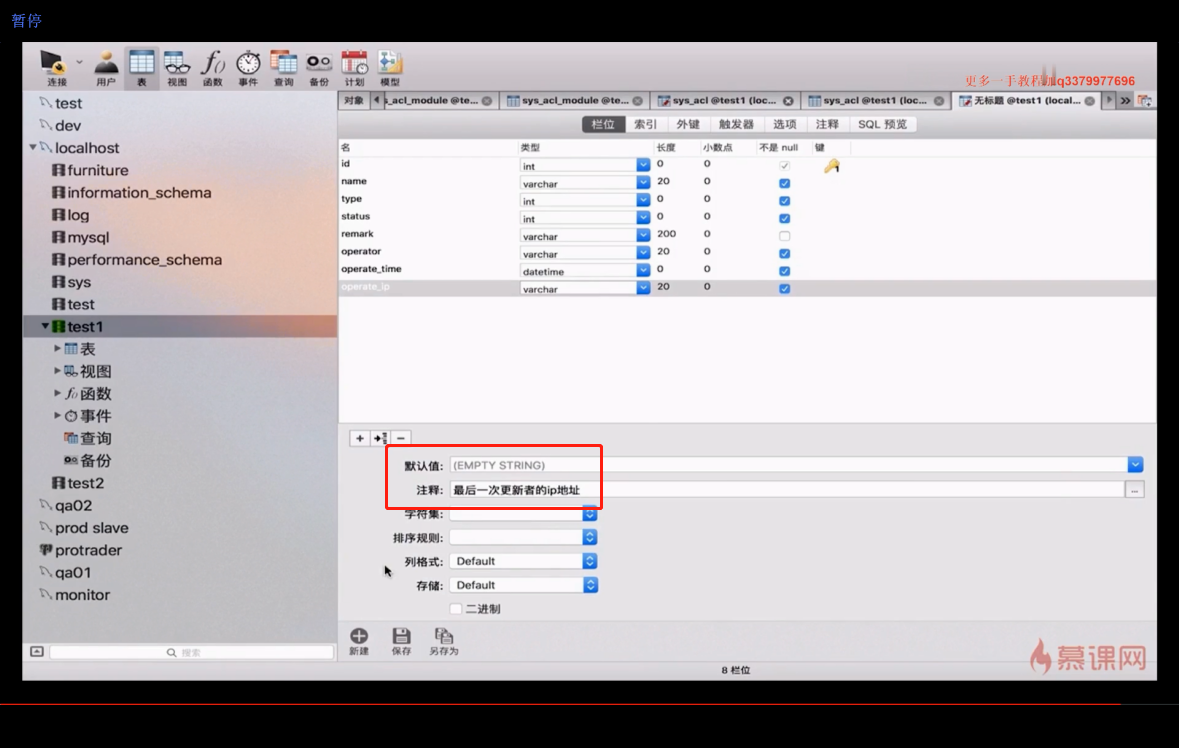
Task: Open the 备份 backup toolbar icon
Action: pyautogui.click(x=319, y=68)
